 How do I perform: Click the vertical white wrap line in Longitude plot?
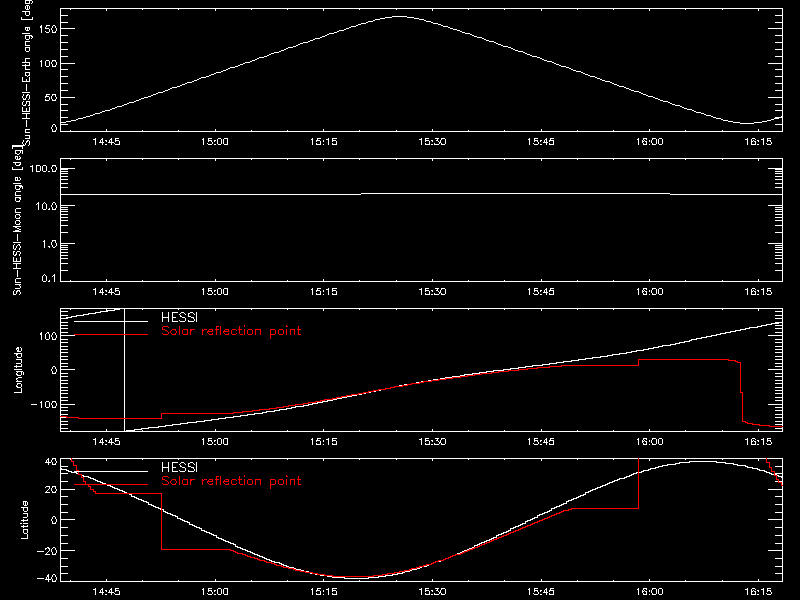[x=124, y=370]
